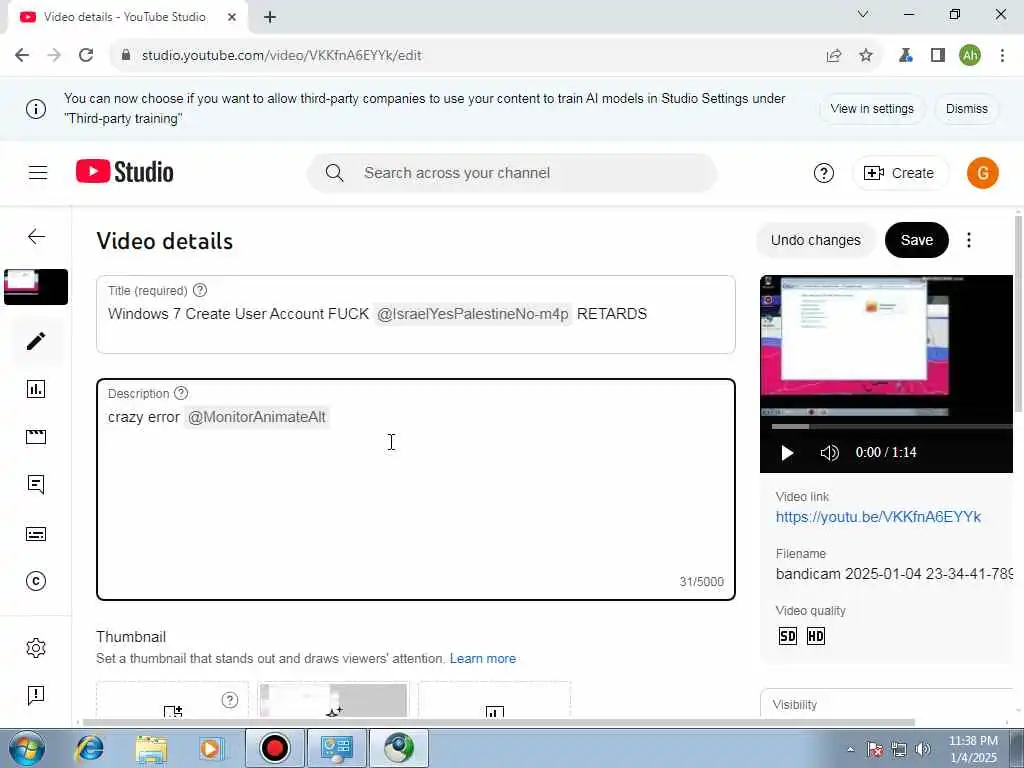Click the Title help question mark icon

(x=200, y=290)
